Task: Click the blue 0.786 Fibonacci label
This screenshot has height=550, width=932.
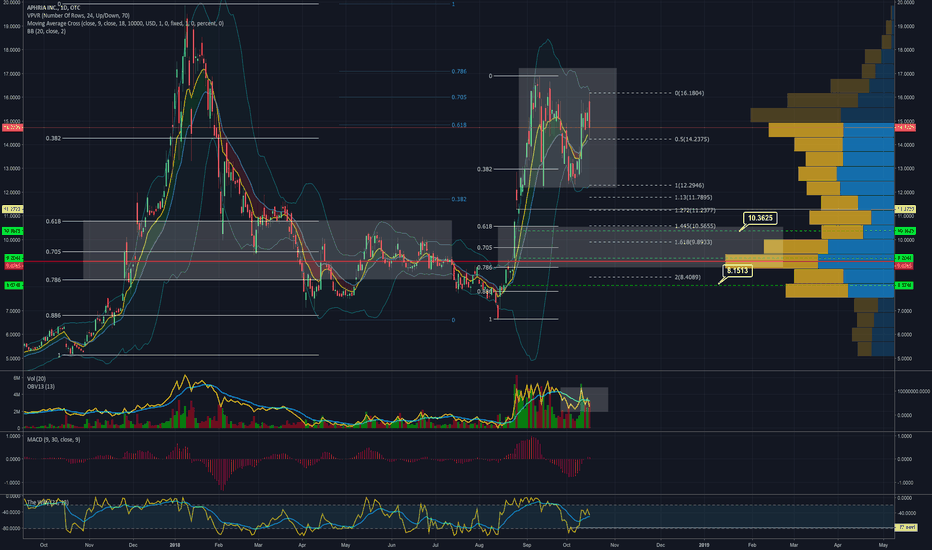Action: (459, 71)
